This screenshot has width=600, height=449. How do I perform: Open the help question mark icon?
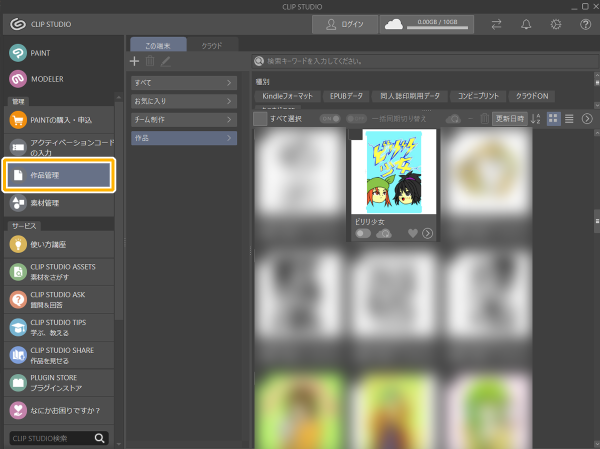tap(585, 24)
